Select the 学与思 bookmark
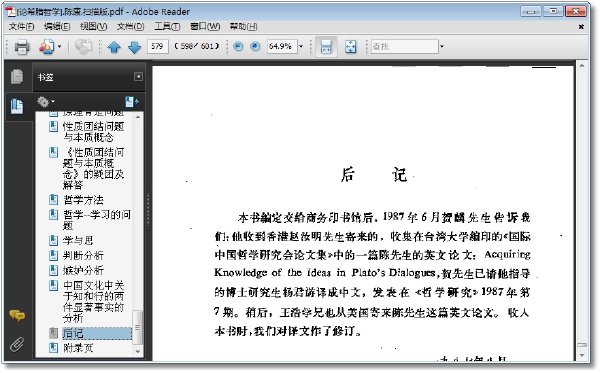 78,240
